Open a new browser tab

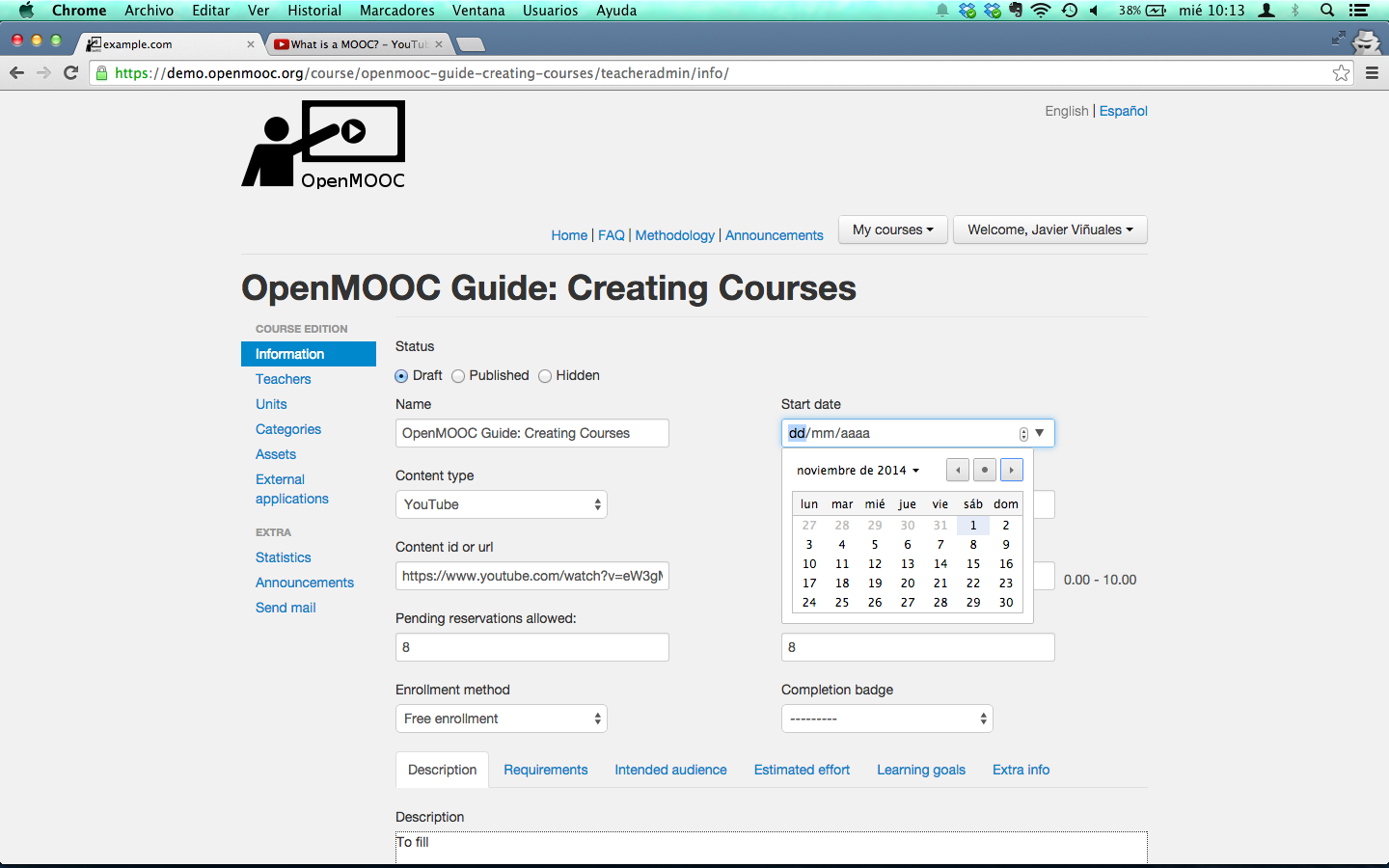(x=471, y=44)
